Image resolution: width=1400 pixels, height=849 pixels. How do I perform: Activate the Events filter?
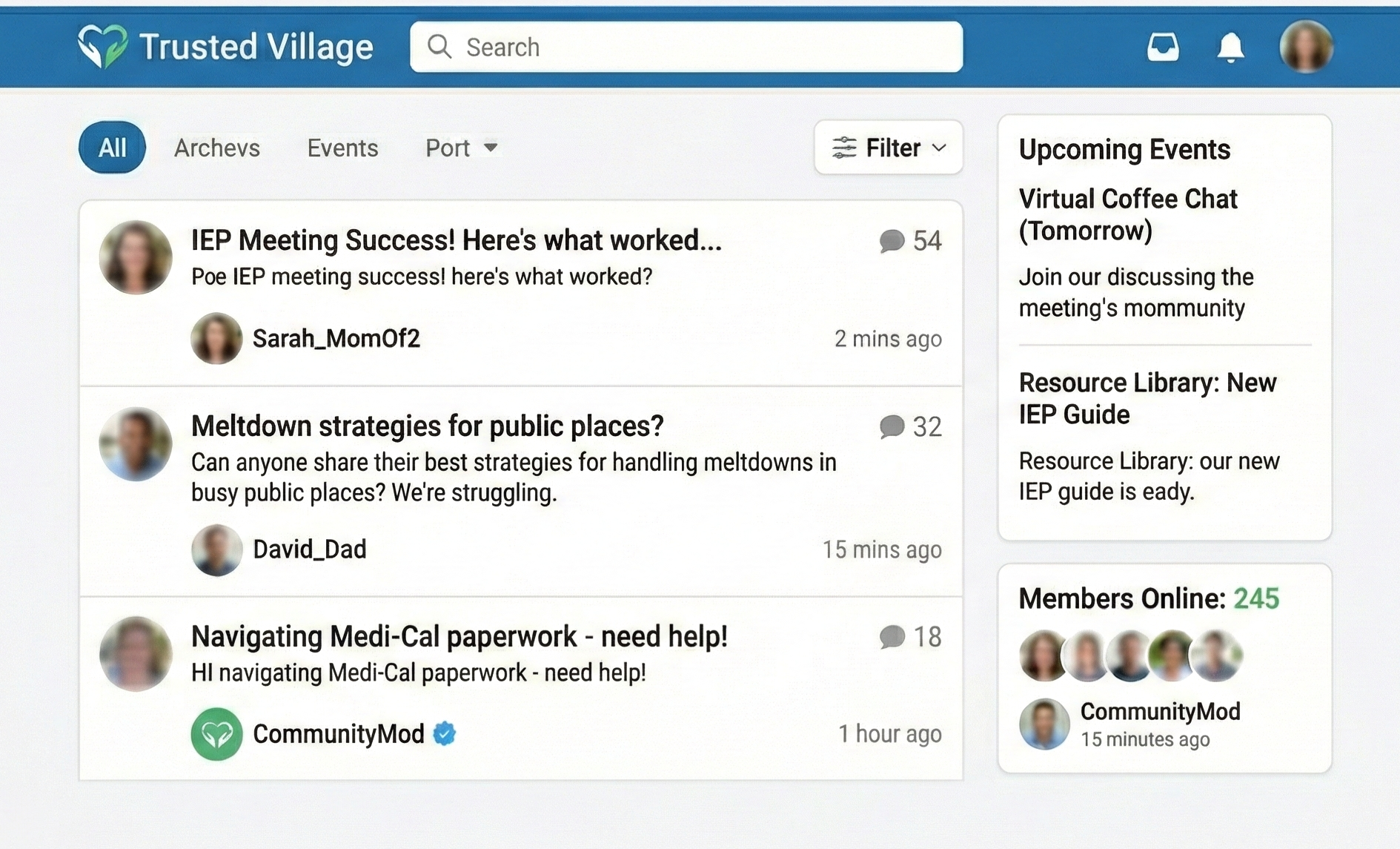click(x=342, y=148)
